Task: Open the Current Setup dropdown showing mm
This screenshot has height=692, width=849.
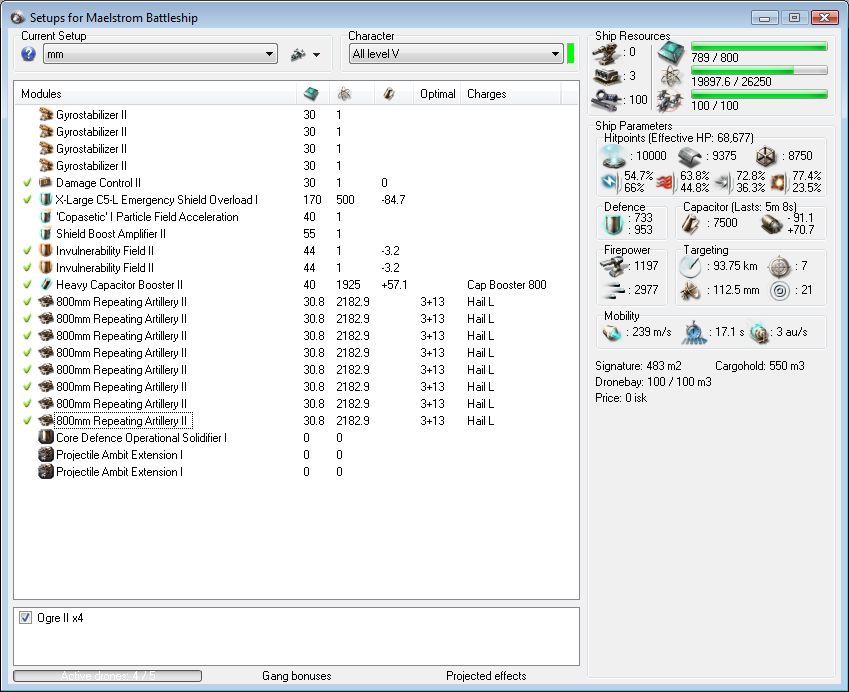Action: tap(160, 54)
